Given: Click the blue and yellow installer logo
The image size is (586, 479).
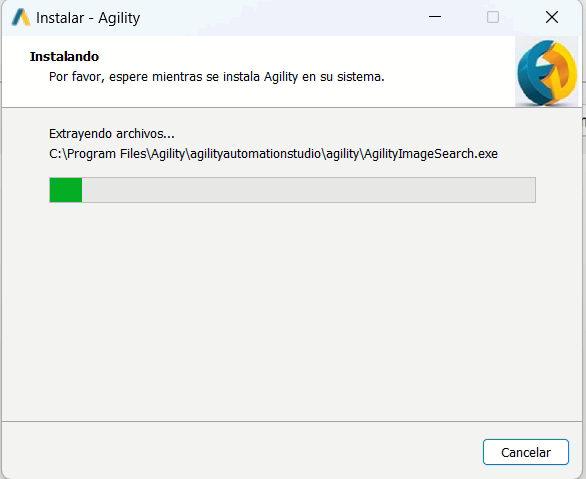Looking at the screenshot, I should pyautogui.click(x=546, y=71).
